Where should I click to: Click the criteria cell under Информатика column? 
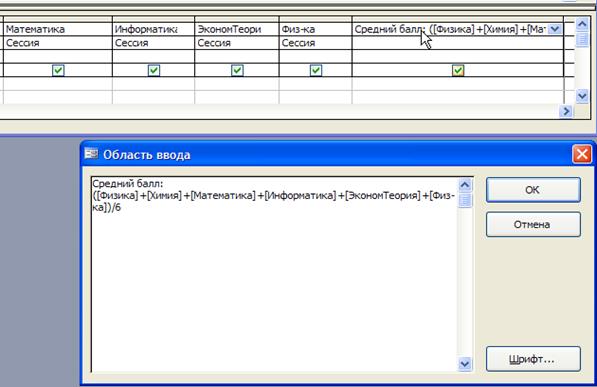tap(153, 84)
